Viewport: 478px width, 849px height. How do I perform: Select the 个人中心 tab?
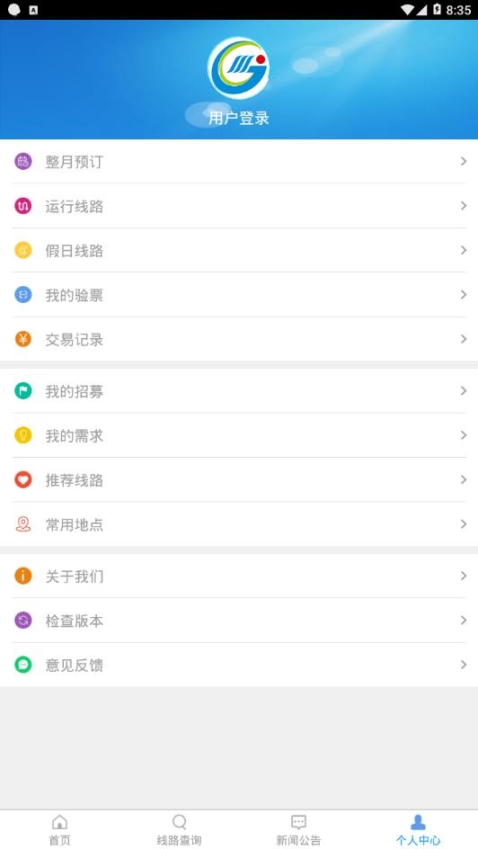418,830
